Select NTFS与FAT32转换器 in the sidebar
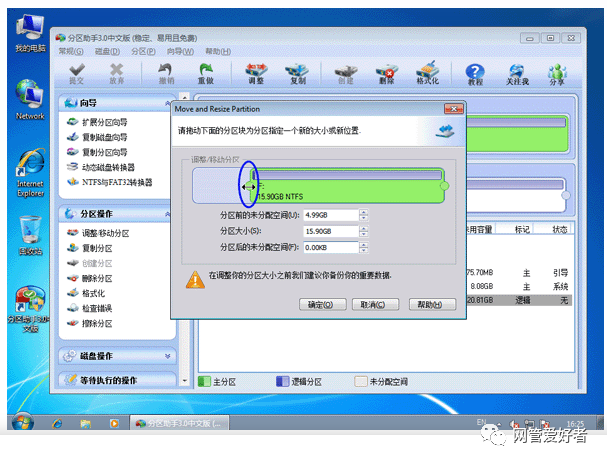607x463 pixels. [116, 182]
